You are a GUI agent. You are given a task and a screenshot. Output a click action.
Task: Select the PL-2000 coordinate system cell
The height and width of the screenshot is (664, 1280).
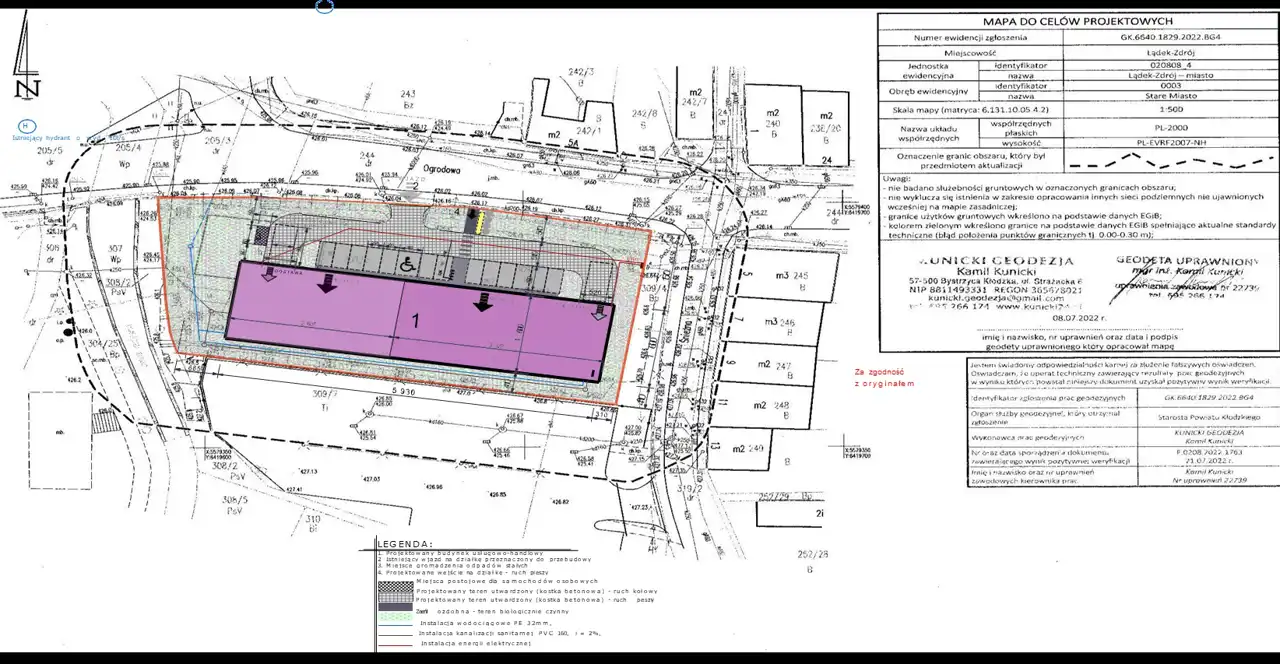click(1177, 128)
